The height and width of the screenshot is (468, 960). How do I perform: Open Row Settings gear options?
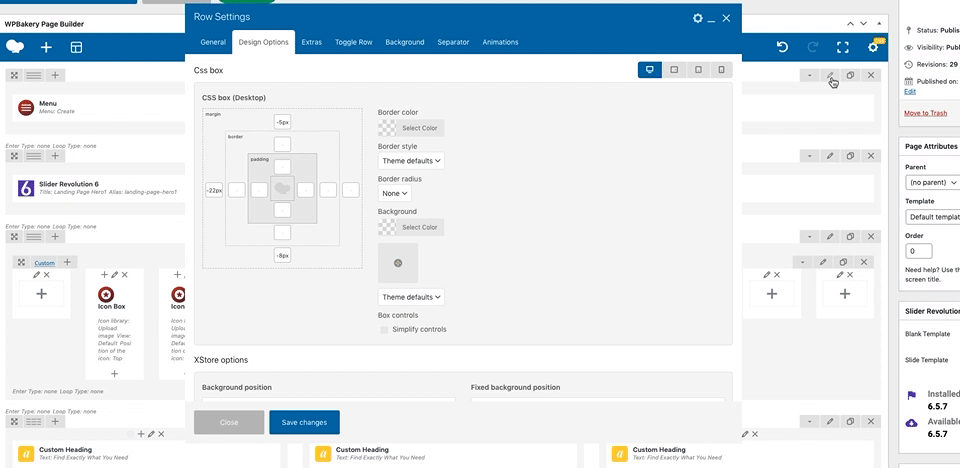pos(697,18)
